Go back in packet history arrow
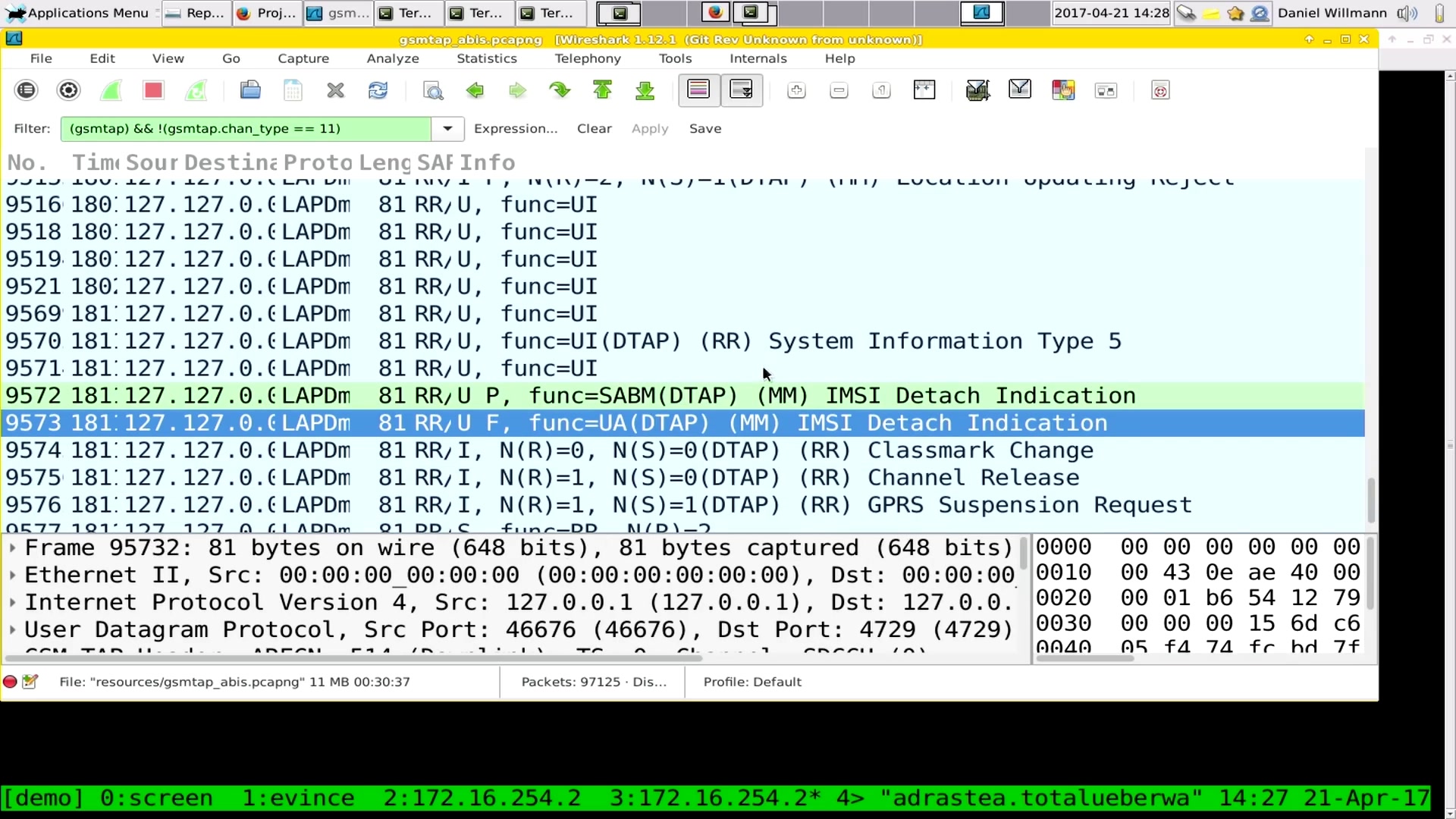The height and width of the screenshot is (819, 1456). click(x=475, y=91)
